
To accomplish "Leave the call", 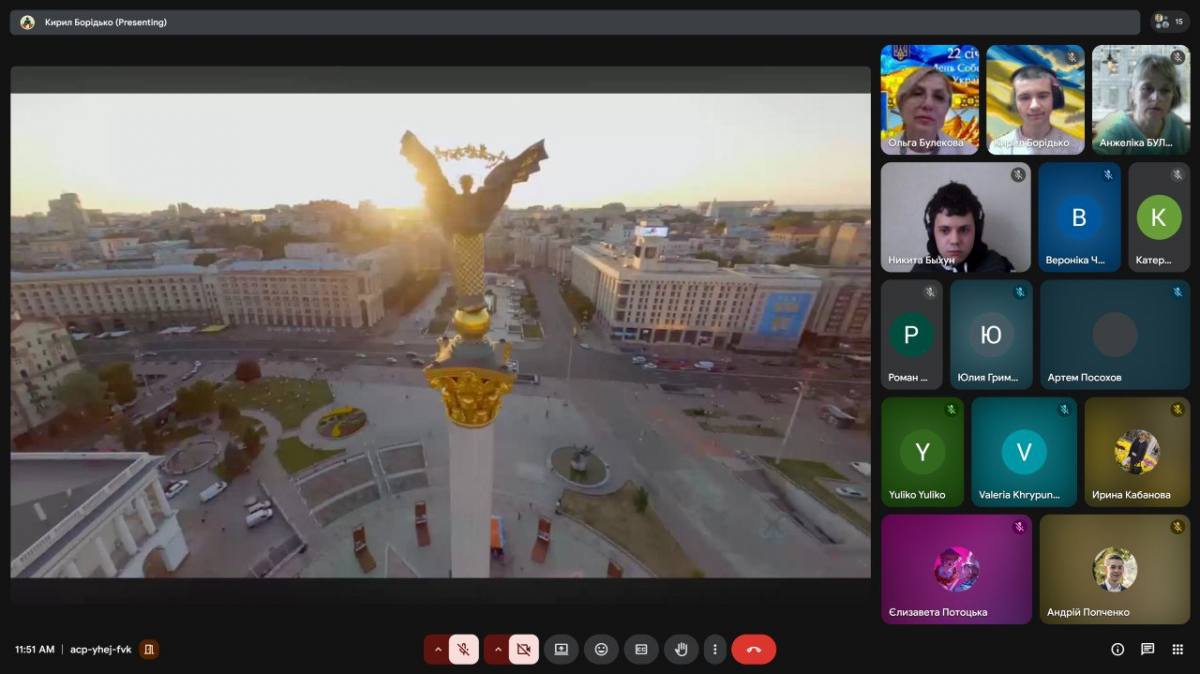I will pos(753,649).
